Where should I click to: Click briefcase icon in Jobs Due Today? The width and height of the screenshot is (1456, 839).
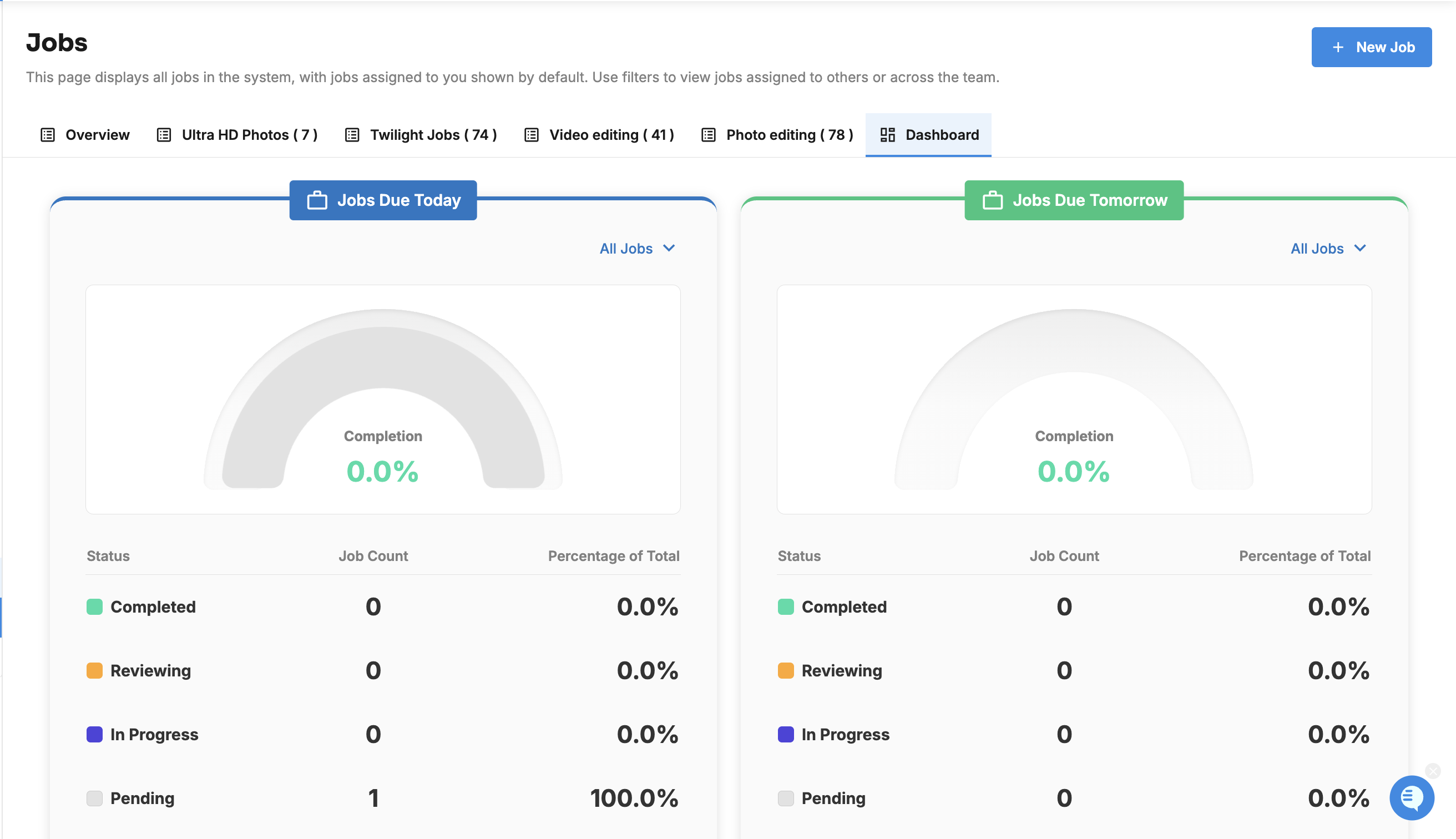pyautogui.click(x=317, y=200)
